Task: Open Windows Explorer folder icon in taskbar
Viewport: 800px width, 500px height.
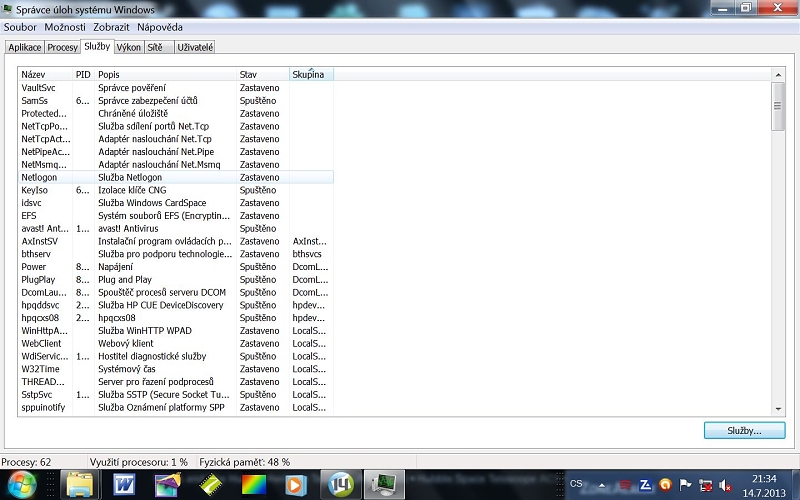Action: 80,484
